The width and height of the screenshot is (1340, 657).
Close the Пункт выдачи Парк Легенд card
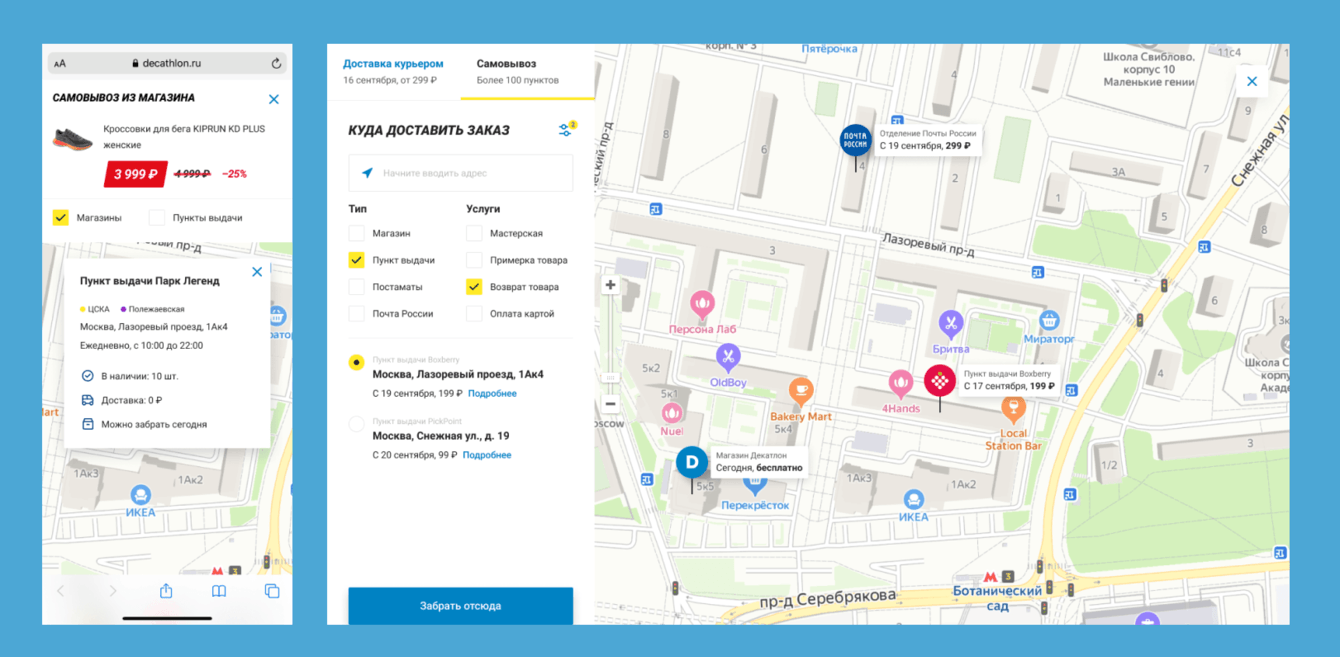pos(257,272)
